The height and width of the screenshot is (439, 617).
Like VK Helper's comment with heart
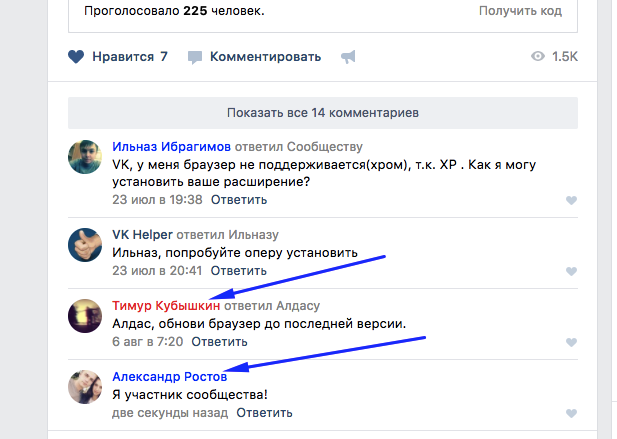click(571, 271)
